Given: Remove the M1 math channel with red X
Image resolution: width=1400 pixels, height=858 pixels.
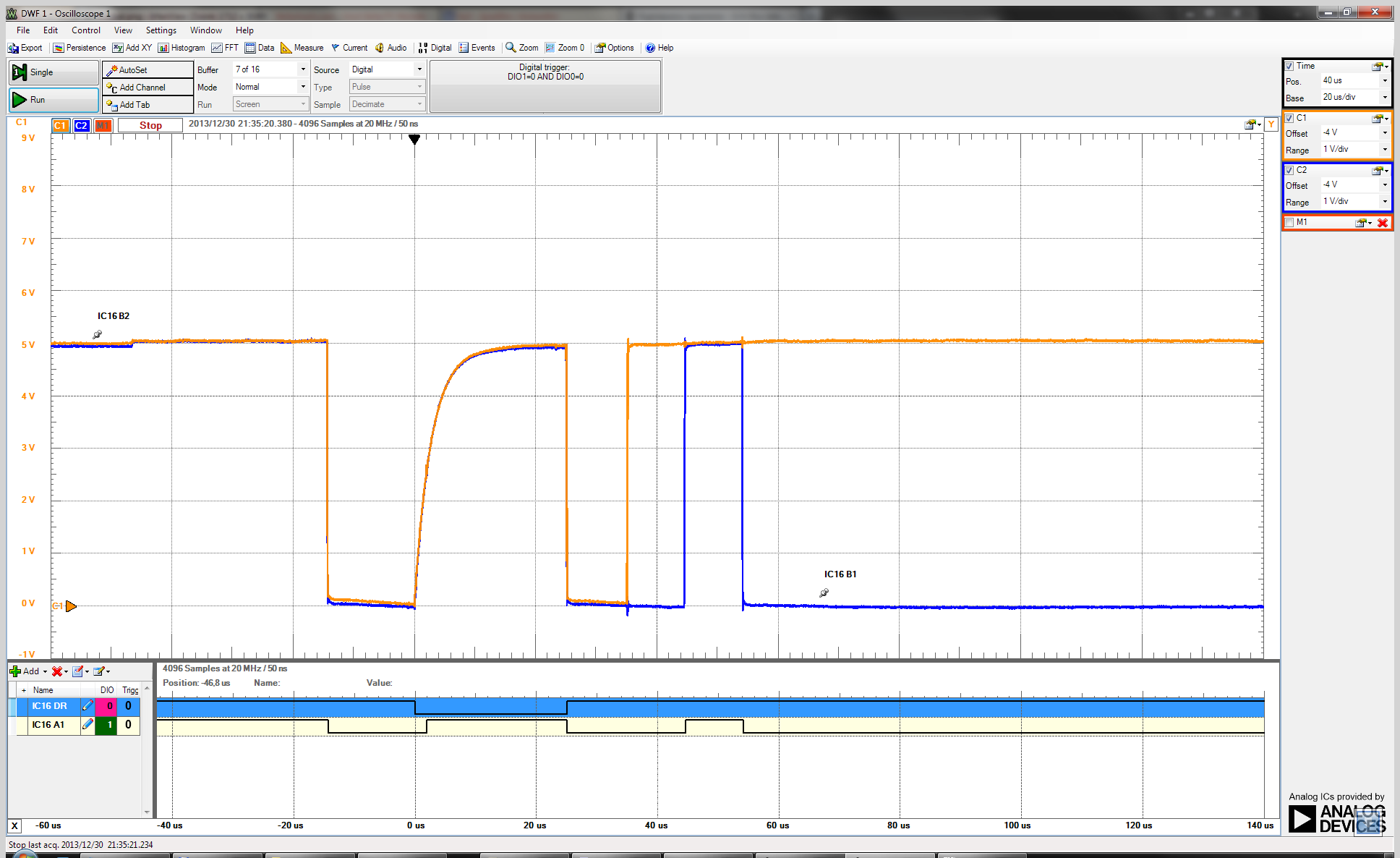Looking at the screenshot, I should pos(1382,223).
